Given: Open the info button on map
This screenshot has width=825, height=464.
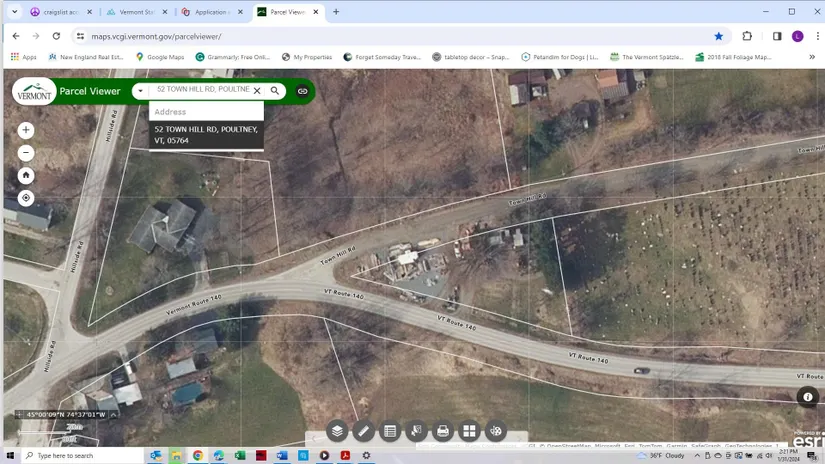Looking at the screenshot, I should (808, 397).
